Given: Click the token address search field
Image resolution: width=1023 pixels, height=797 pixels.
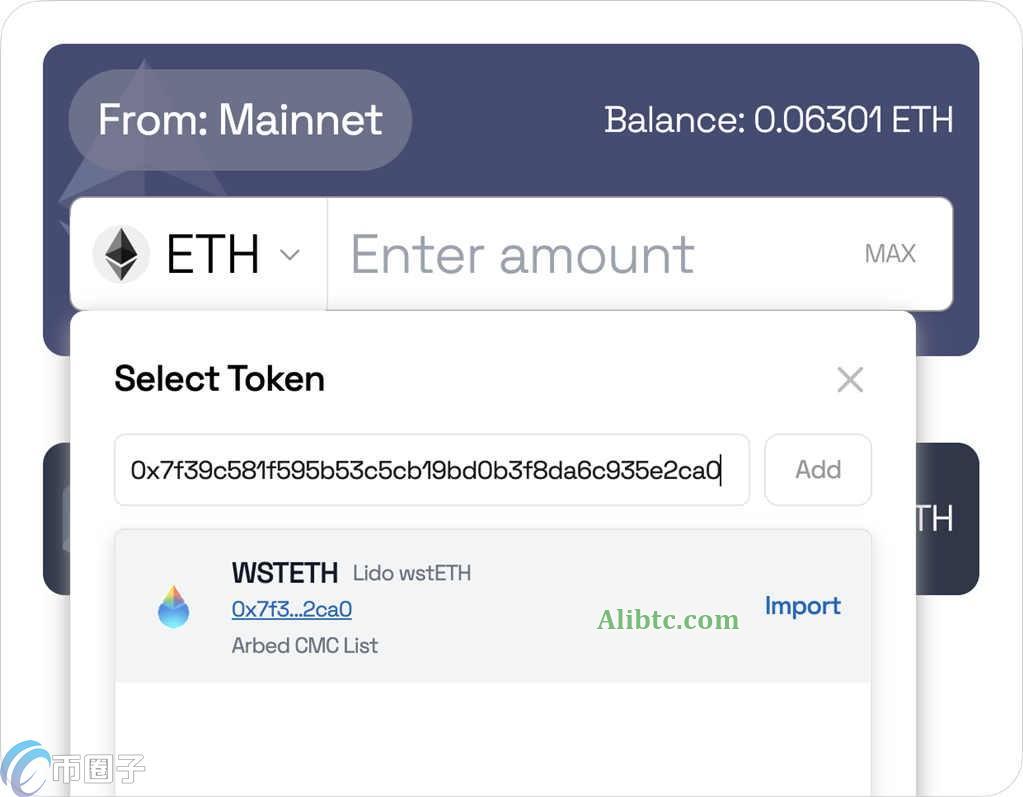Looking at the screenshot, I should tap(431, 470).
